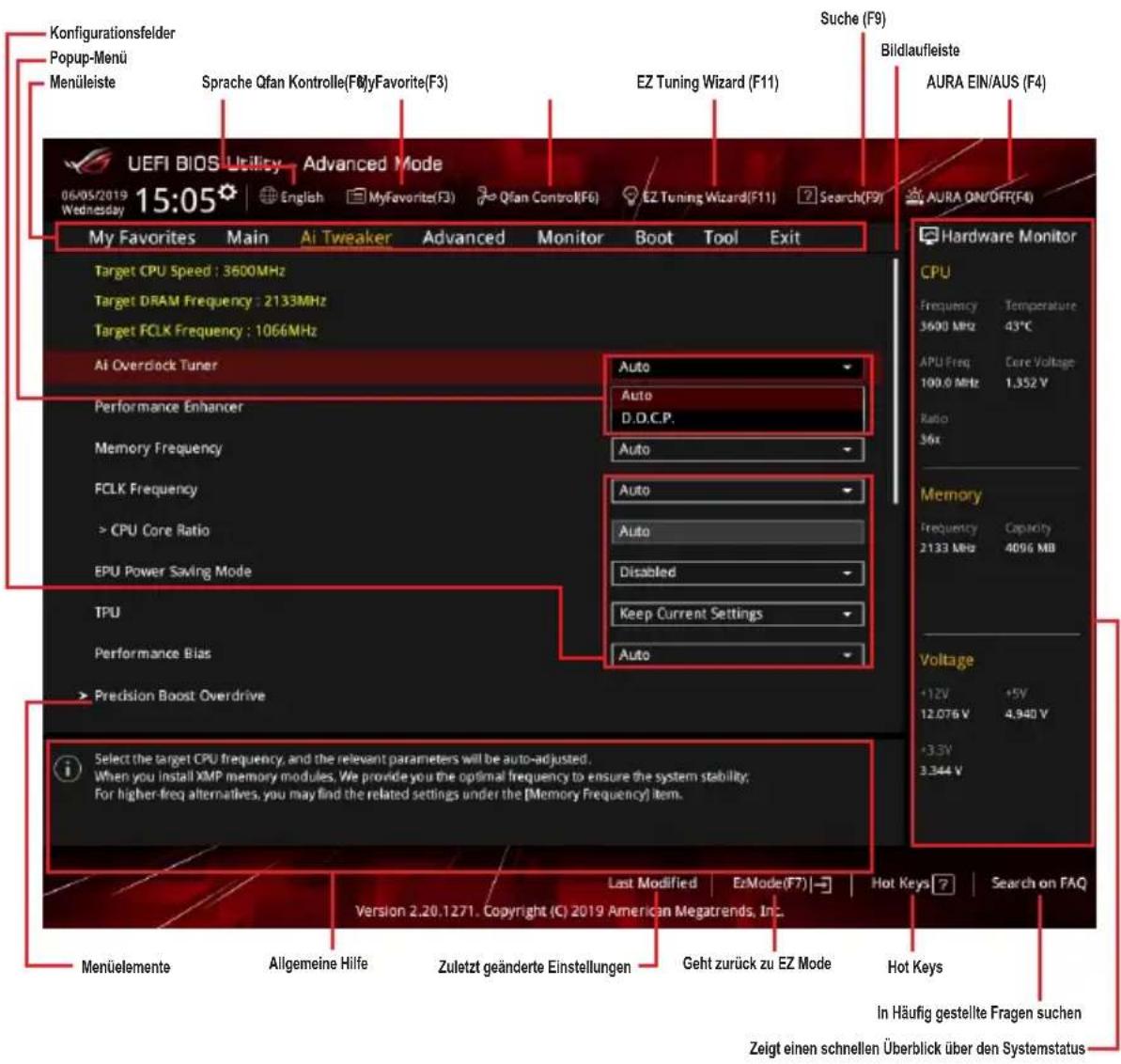The height and width of the screenshot is (1064, 1121).
Task: Select the Performance Bias label
Action: [152, 653]
